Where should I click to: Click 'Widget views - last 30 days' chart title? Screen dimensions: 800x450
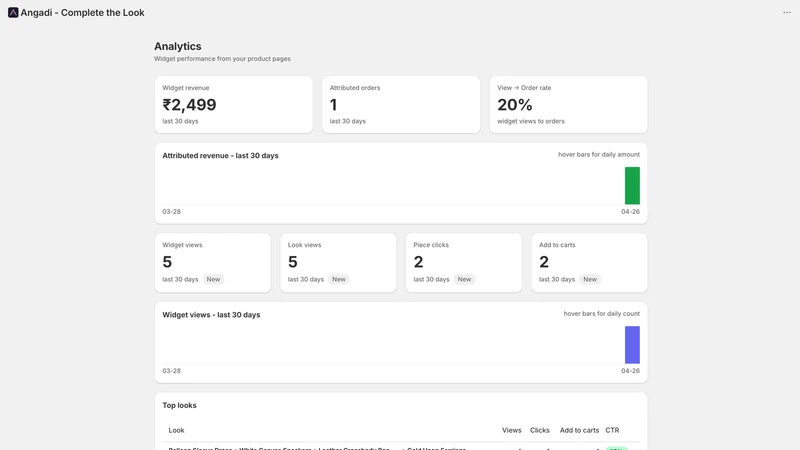point(211,315)
